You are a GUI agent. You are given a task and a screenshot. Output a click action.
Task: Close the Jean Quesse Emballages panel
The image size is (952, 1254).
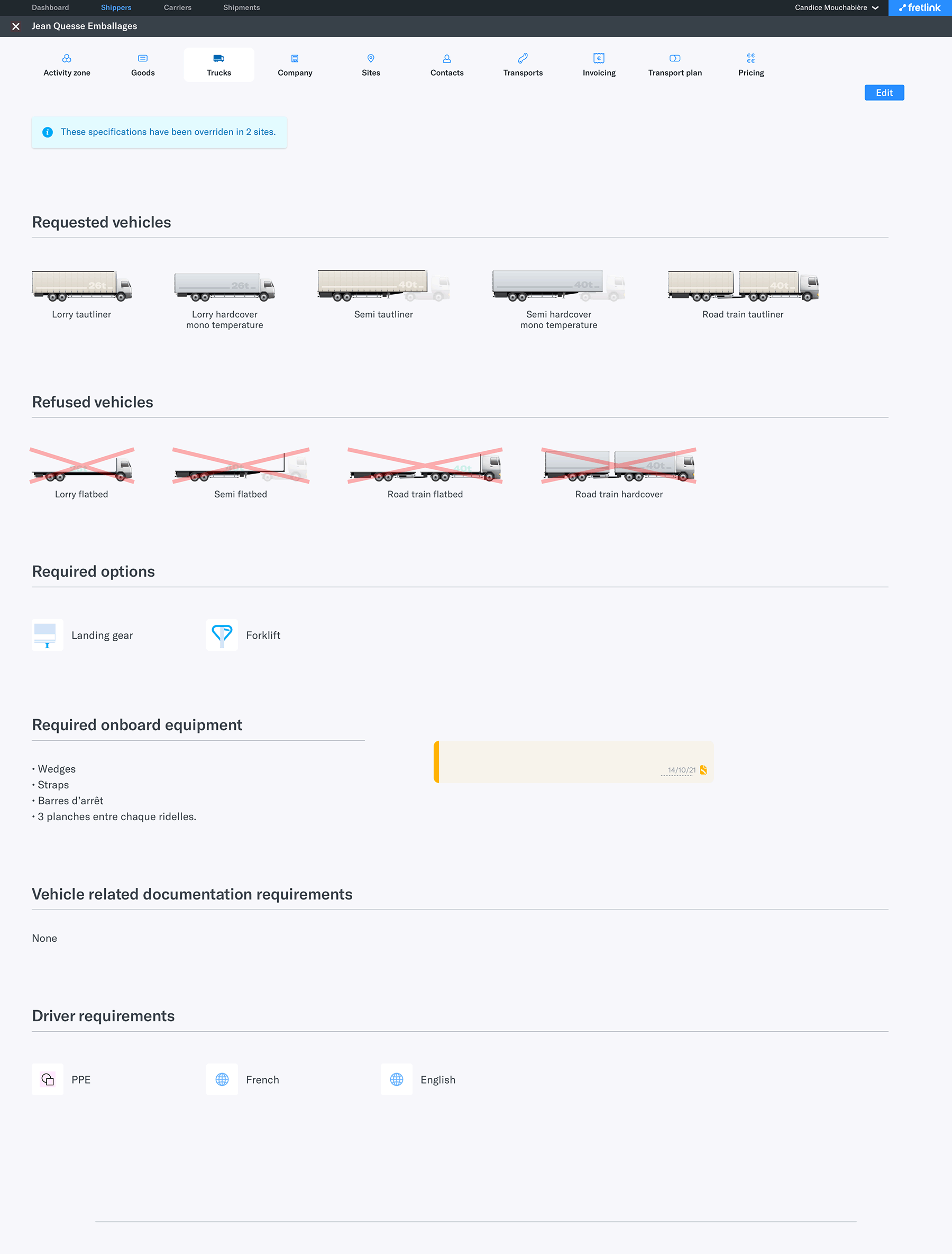(x=16, y=26)
